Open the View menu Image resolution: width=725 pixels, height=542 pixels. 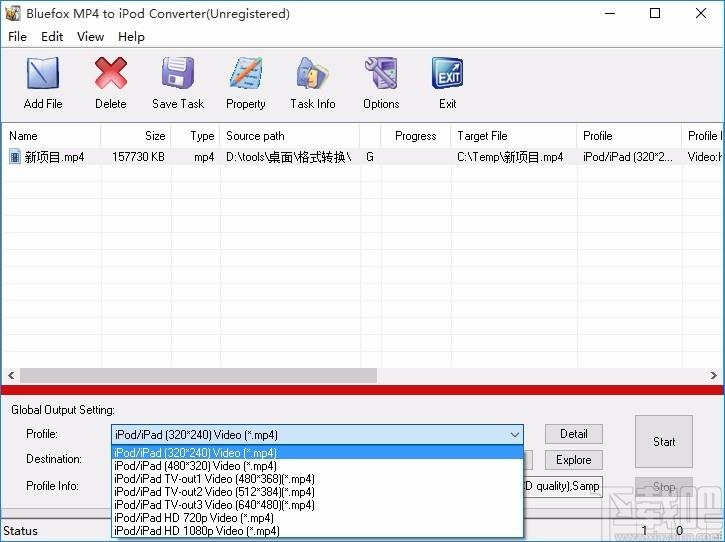[90, 37]
